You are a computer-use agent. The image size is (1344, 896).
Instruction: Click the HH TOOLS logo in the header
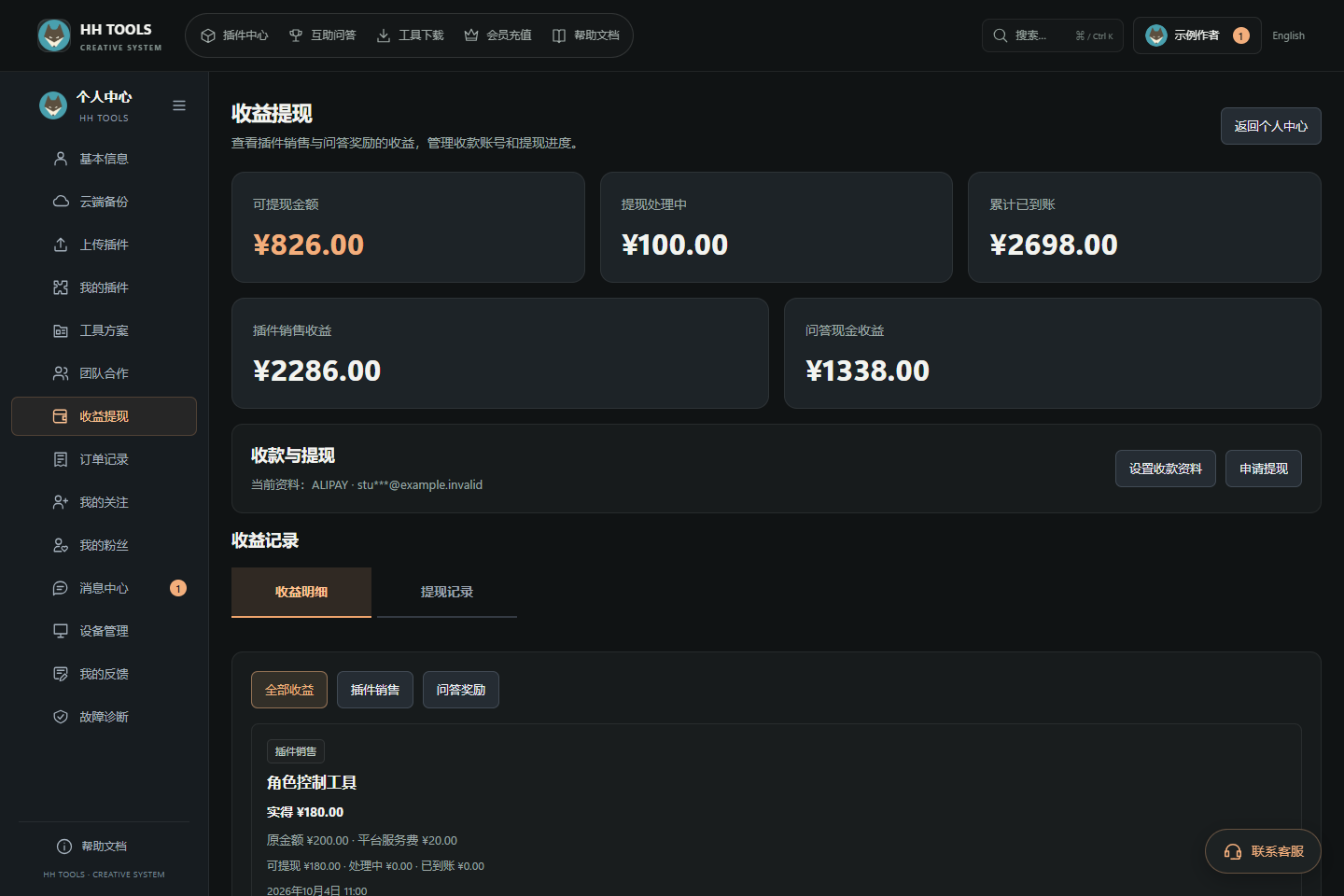pos(100,35)
